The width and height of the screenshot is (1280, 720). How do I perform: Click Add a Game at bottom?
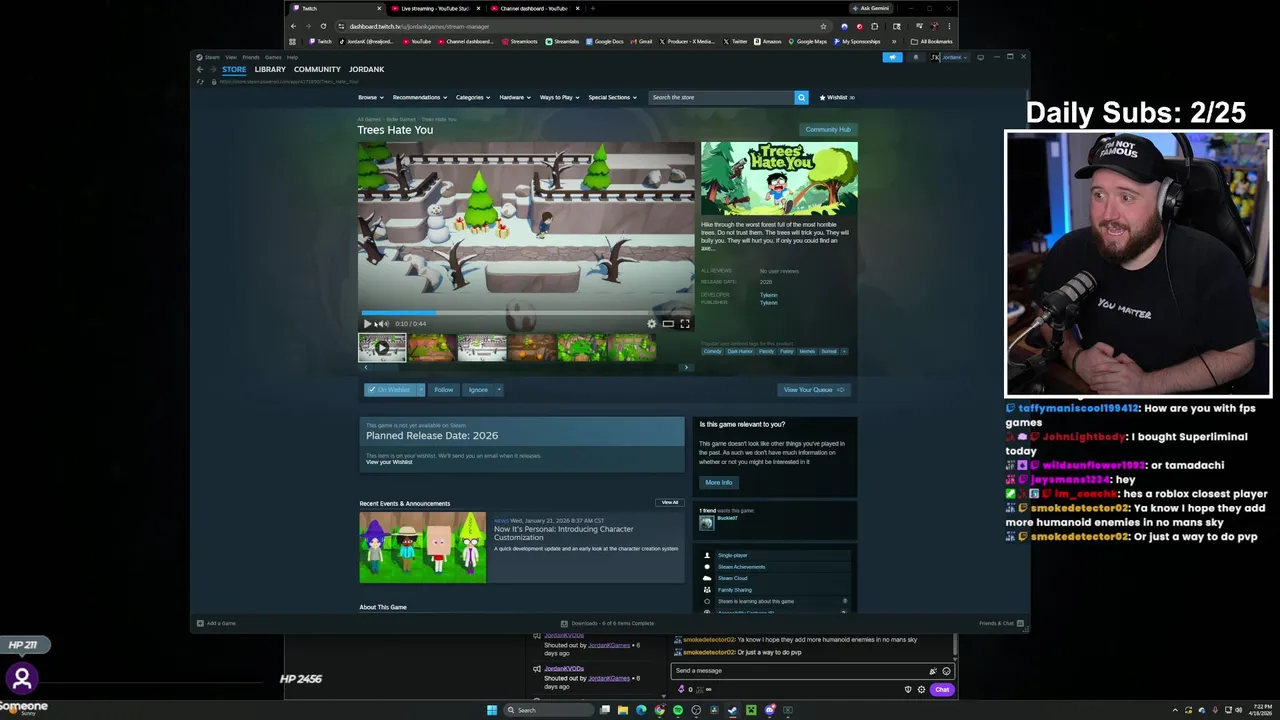[x=217, y=623]
